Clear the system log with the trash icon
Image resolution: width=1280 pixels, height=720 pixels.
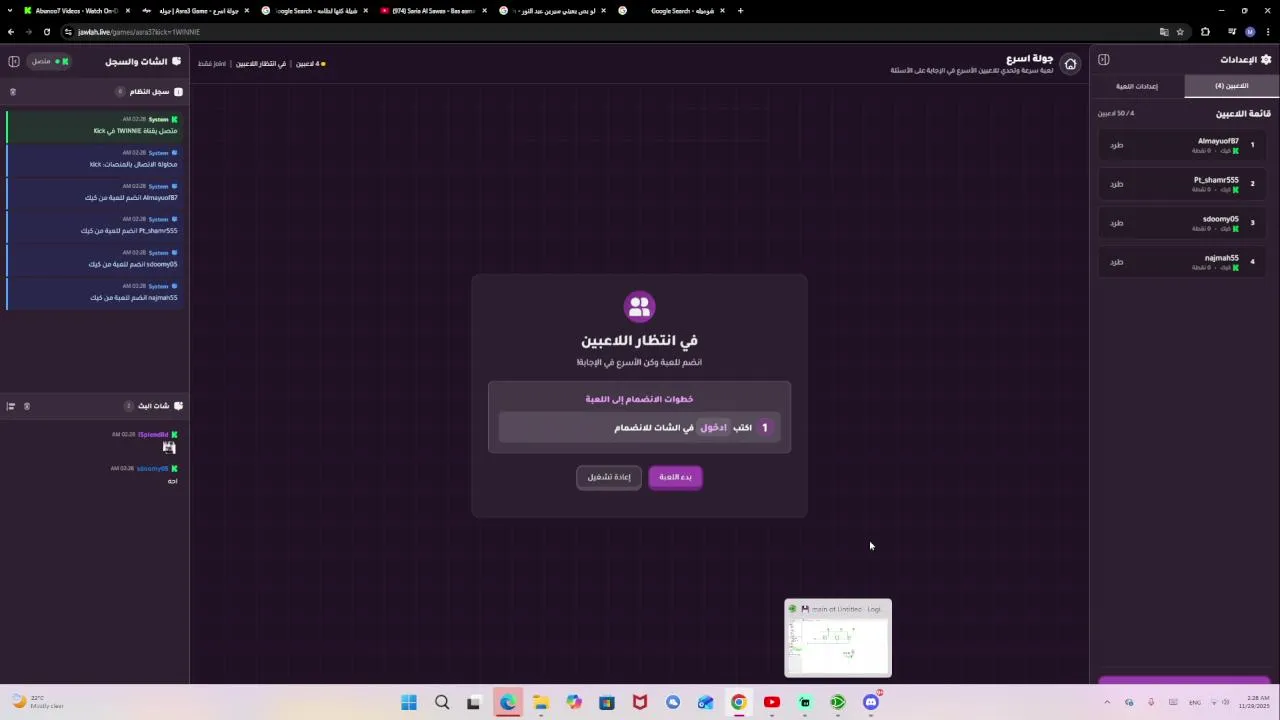pyautogui.click(x=13, y=92)
